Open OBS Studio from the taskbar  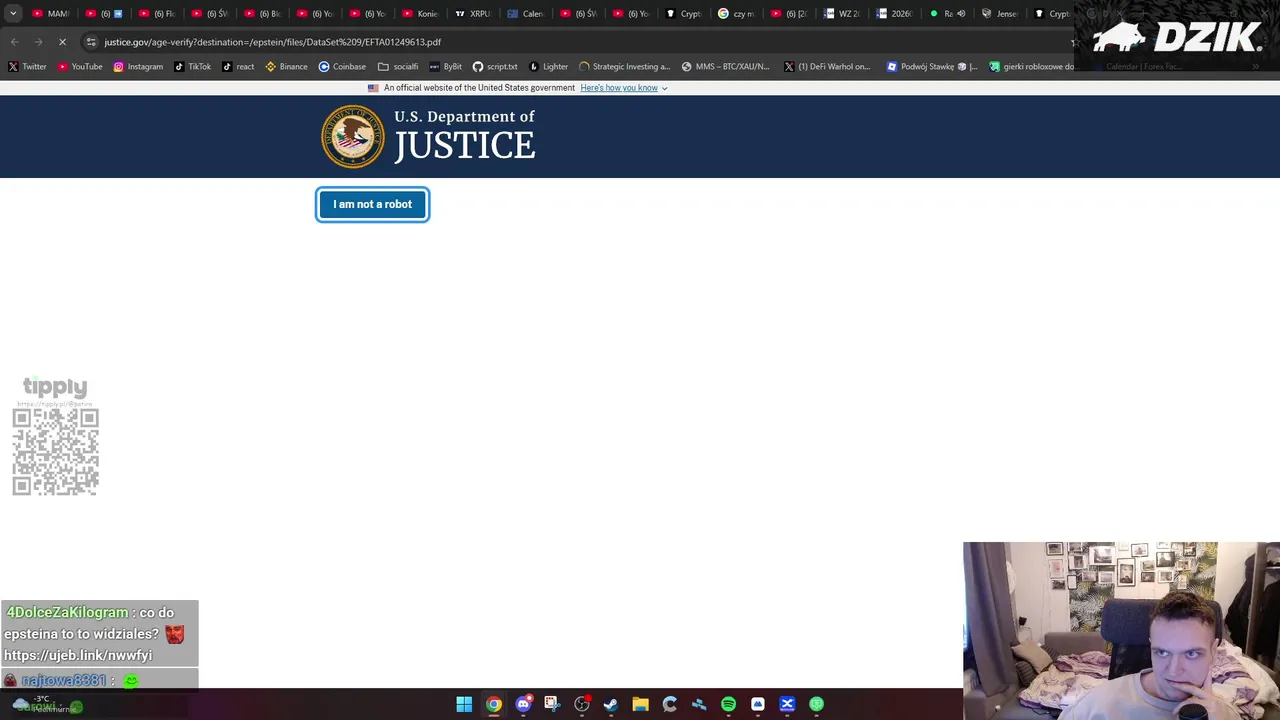582,704
